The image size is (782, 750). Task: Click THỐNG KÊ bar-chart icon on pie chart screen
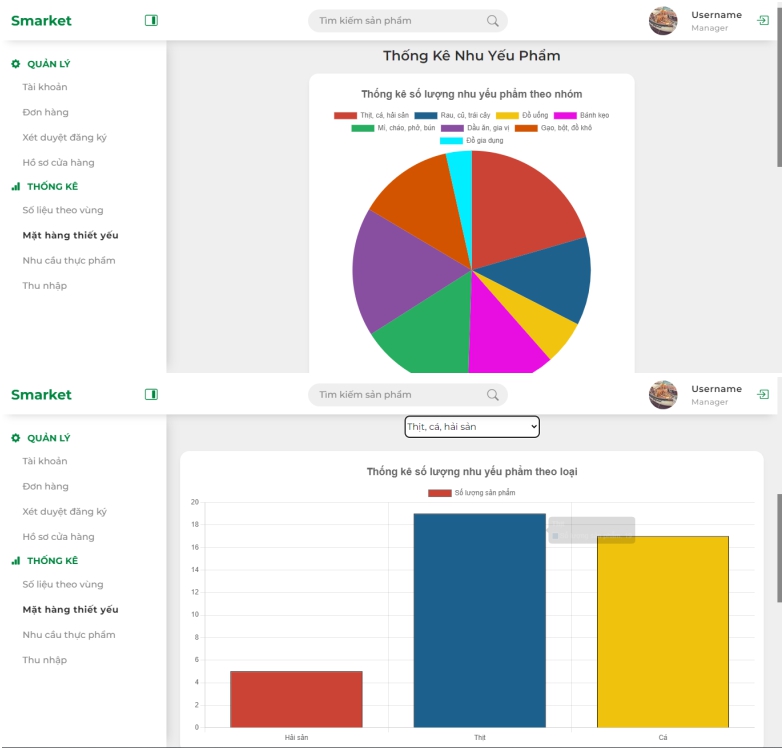(x=15, y=187)
